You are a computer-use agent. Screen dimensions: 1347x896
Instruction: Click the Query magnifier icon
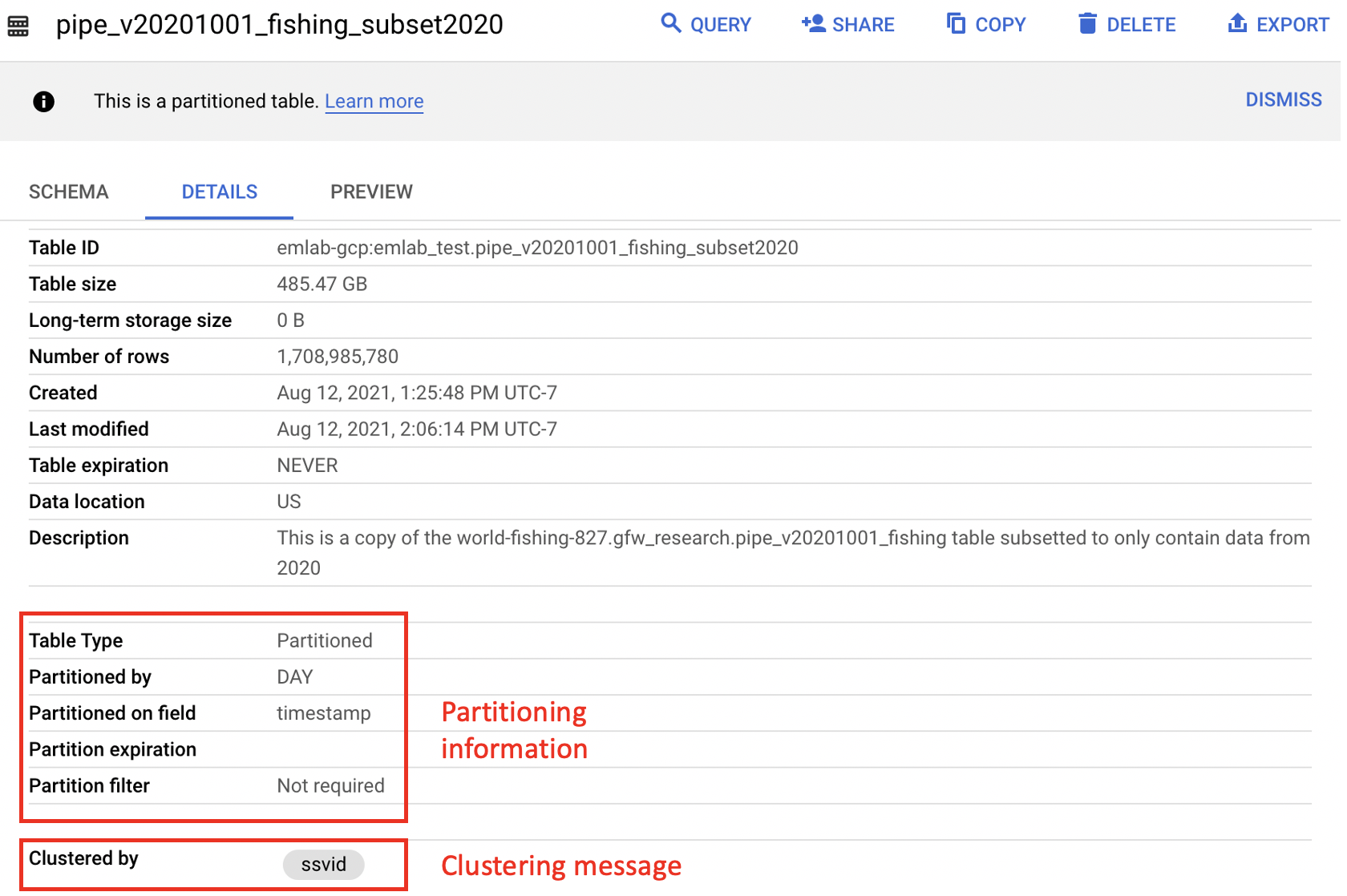(671, 23)
